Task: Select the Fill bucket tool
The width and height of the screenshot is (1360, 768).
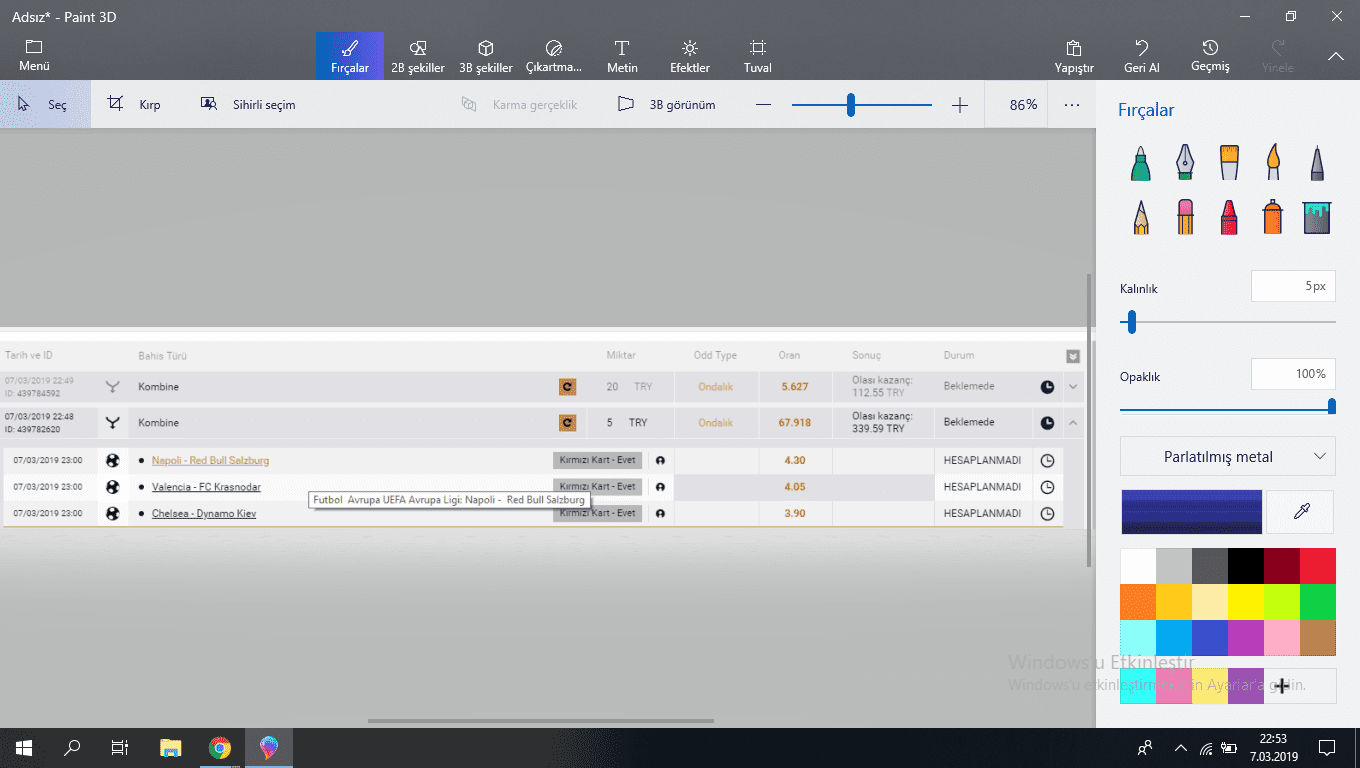Action: click(1318, 217)
